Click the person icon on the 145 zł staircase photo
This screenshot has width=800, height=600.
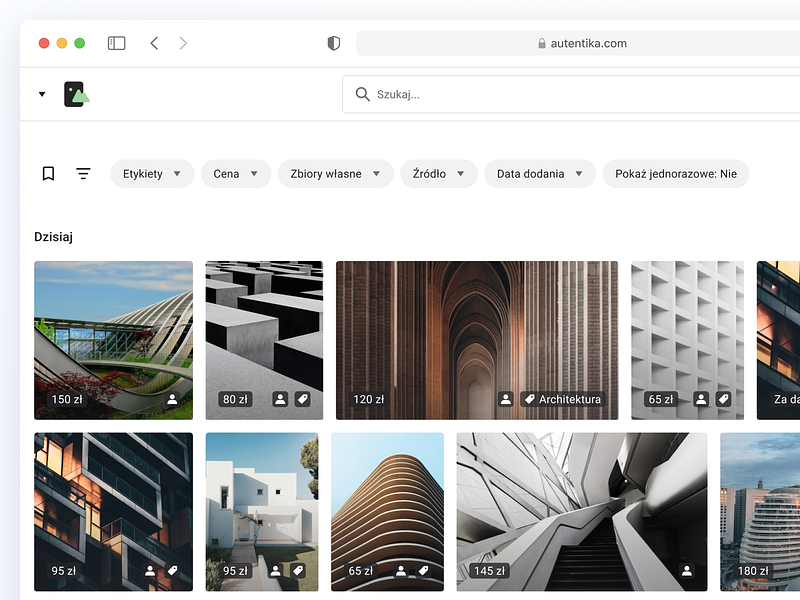(x=687, y=570)
